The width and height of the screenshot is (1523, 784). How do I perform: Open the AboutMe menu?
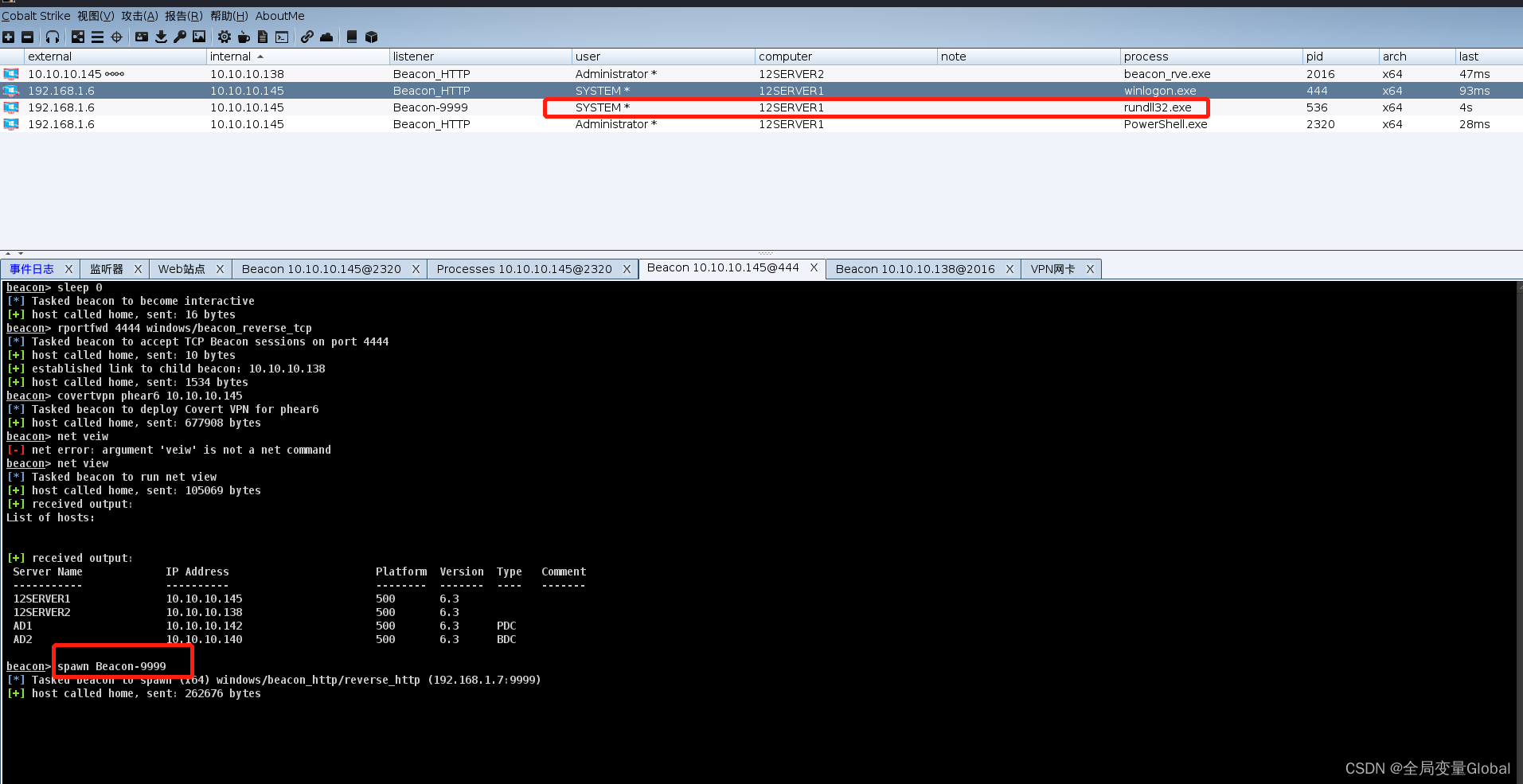(279, 16)
